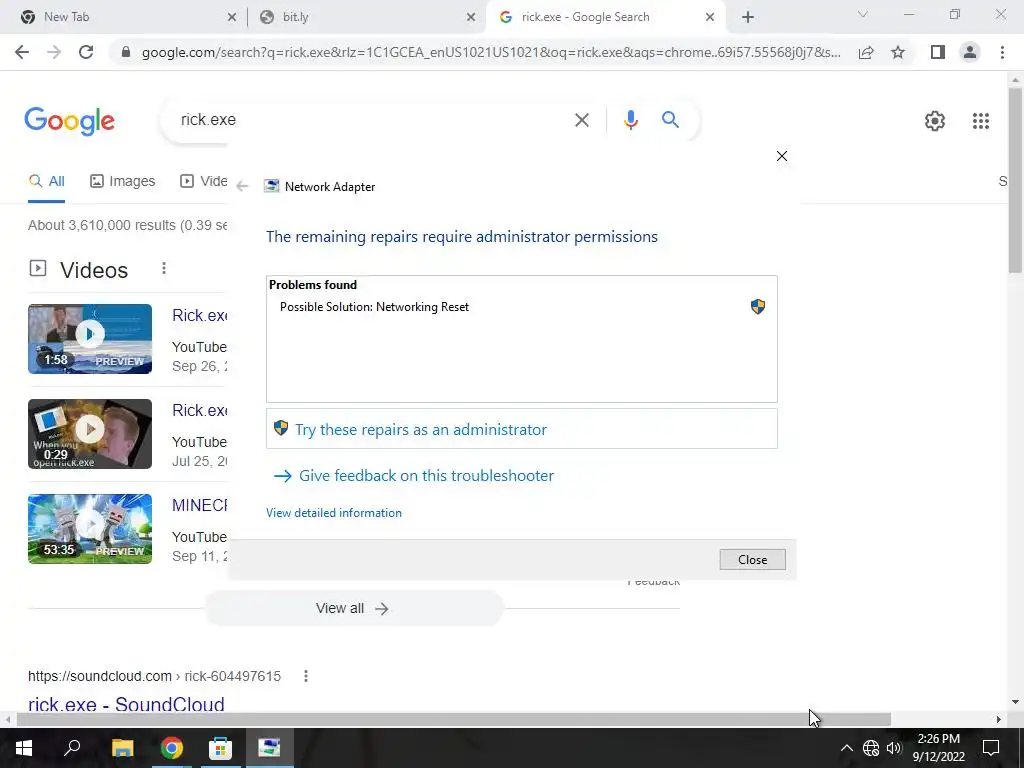Click the forward navigation arrow in Chrome
The image size is (1024, 768).
(x=54, y=52)
